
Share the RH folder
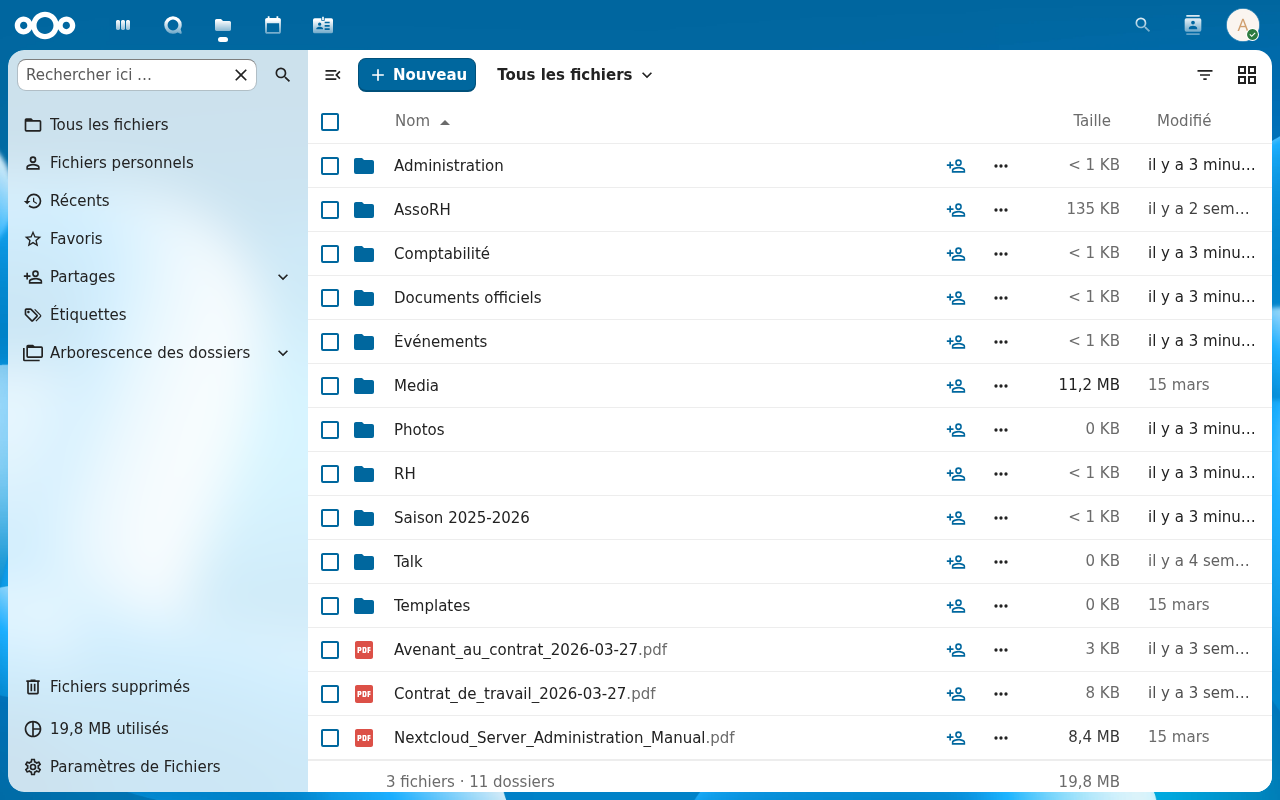956,474
